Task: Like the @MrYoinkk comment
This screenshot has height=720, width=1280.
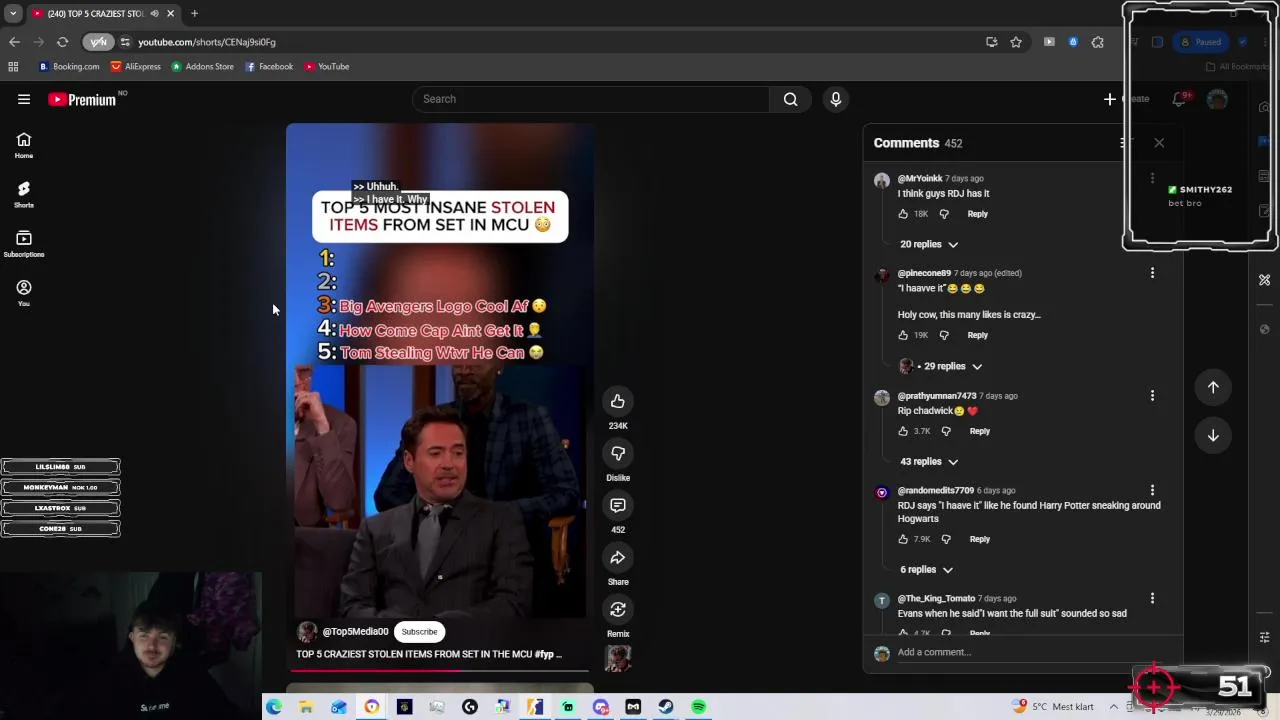Action: [x=903, y=214]
